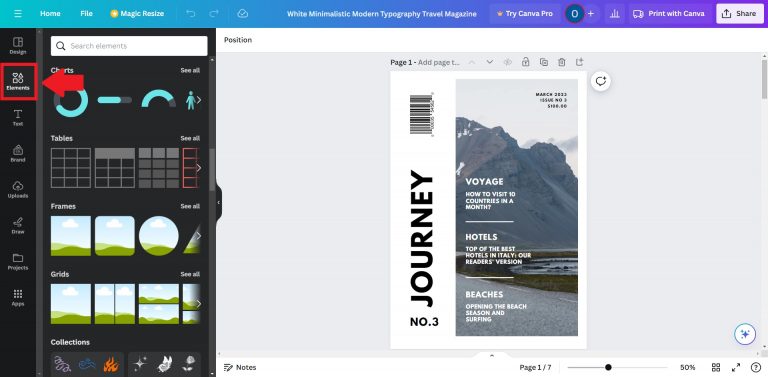This screenshot has width=768, height=377.
Task: Open the Canva assistant sparkle button
Action: (x=744, y=334)
